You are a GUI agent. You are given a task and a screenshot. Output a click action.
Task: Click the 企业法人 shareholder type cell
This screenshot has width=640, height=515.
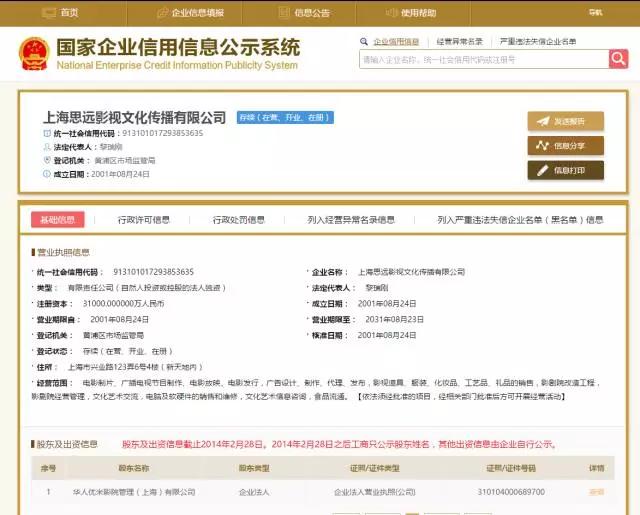[x=254, y=492]
